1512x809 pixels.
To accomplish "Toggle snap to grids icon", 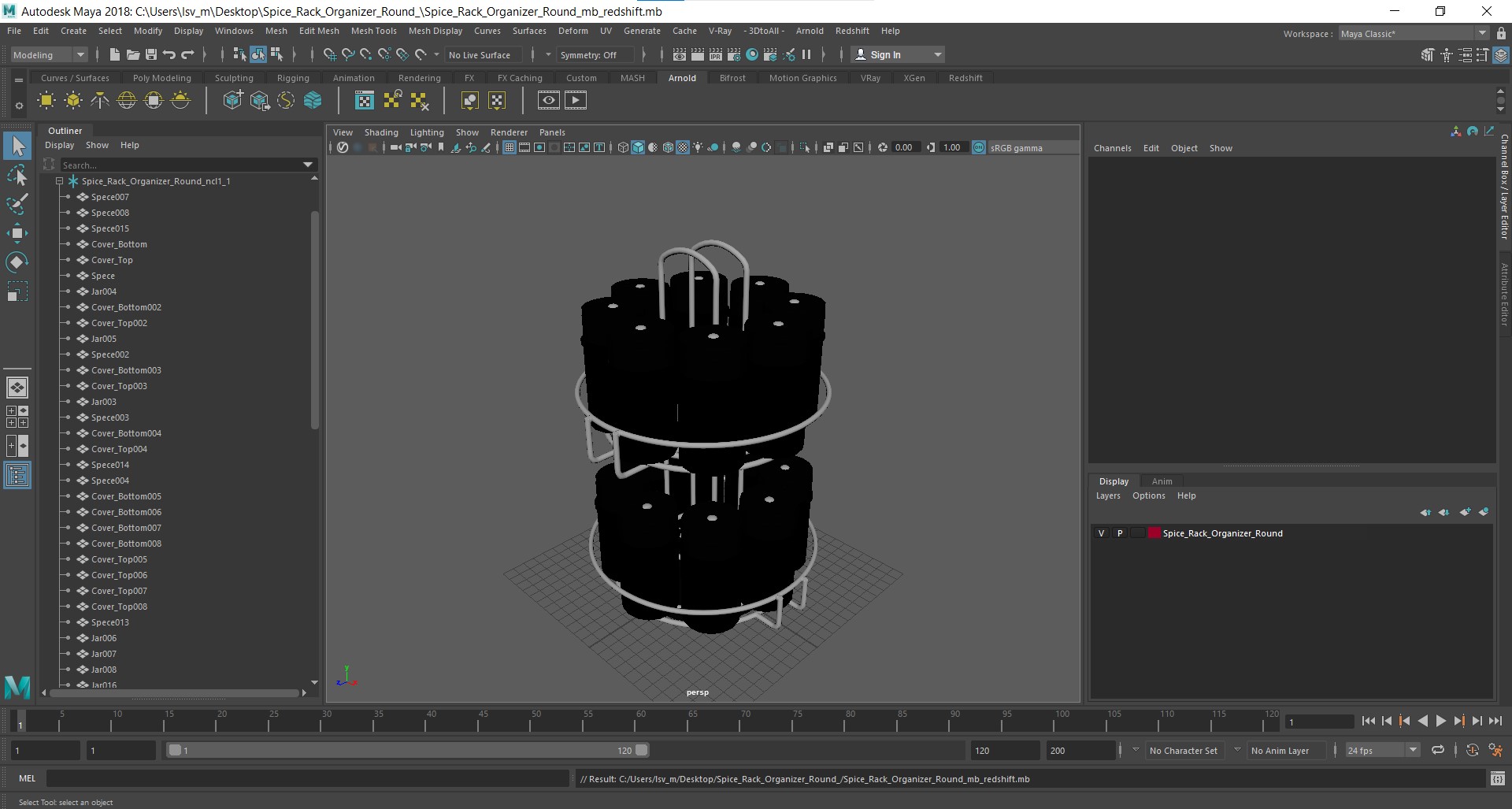I will click(x=330, y=54).
